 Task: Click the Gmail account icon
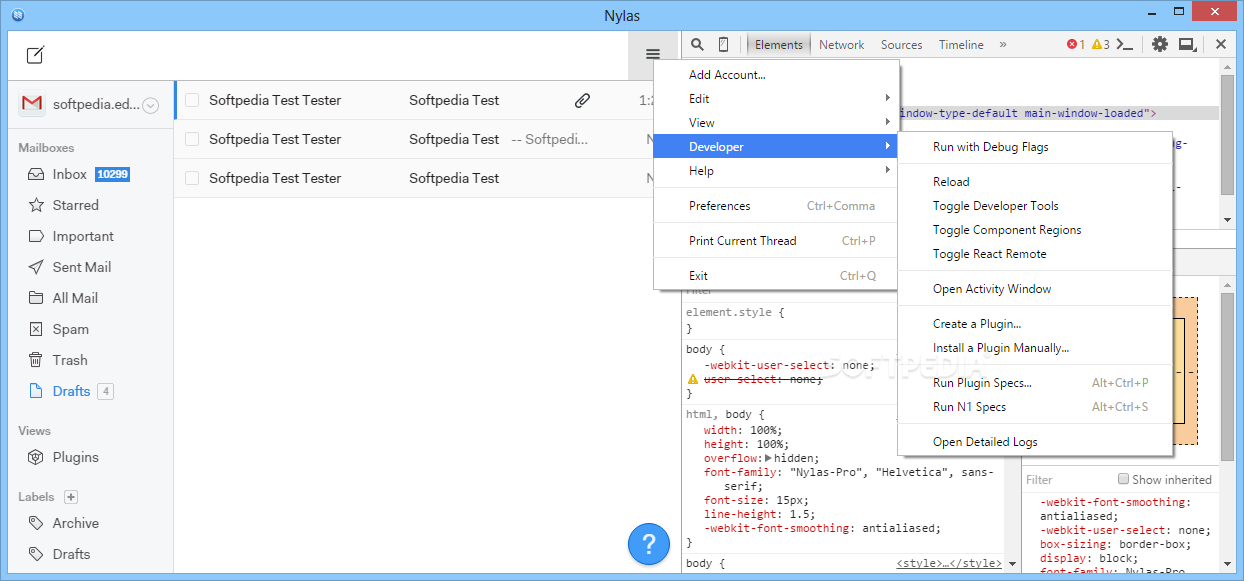tap(32, 104)
